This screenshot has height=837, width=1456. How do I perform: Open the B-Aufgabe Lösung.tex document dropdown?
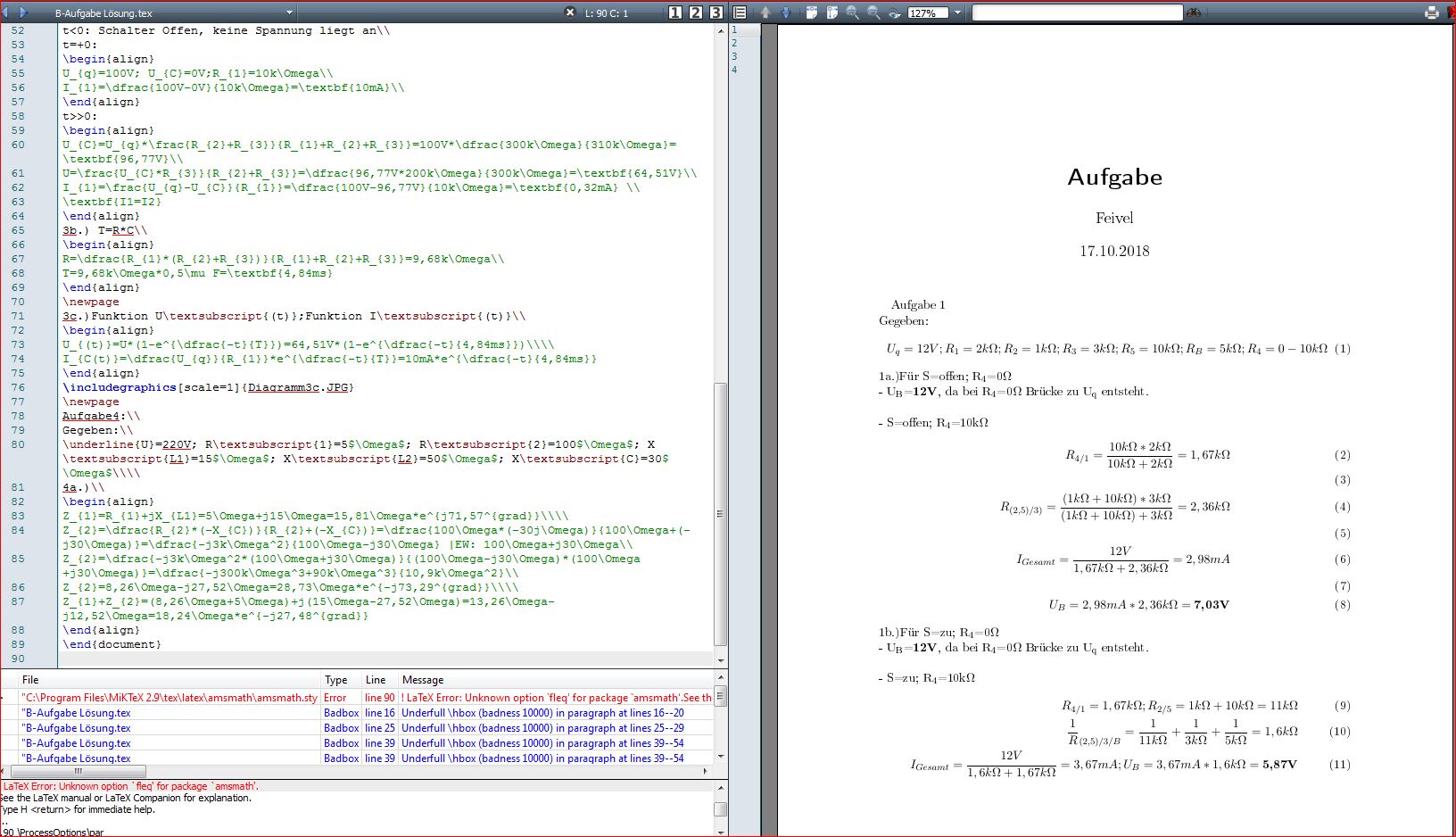[x=289, y=12]
